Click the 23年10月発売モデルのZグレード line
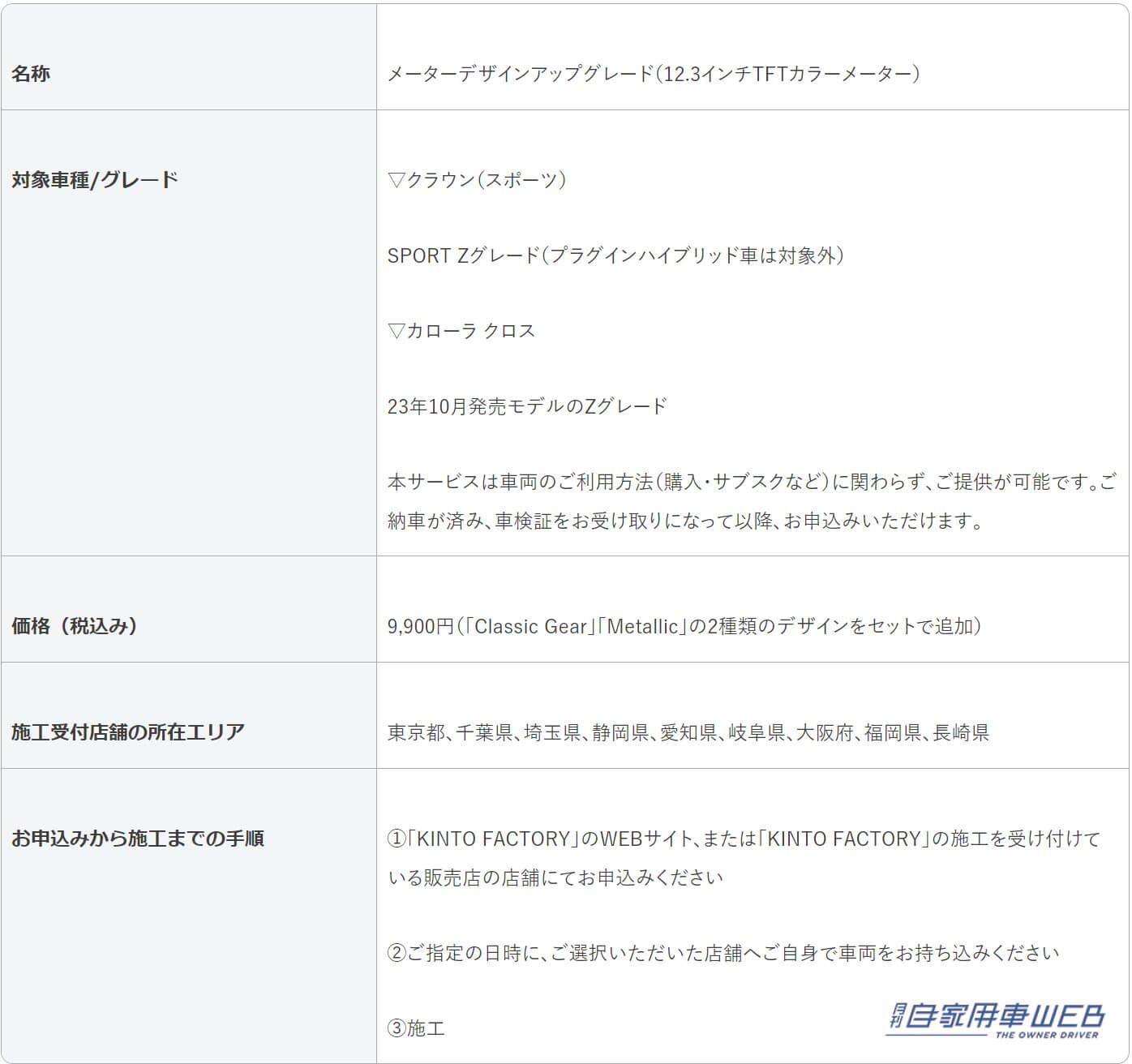Image resolution: width=1132 pixels, height=1064 pixels. click(527, 406)
